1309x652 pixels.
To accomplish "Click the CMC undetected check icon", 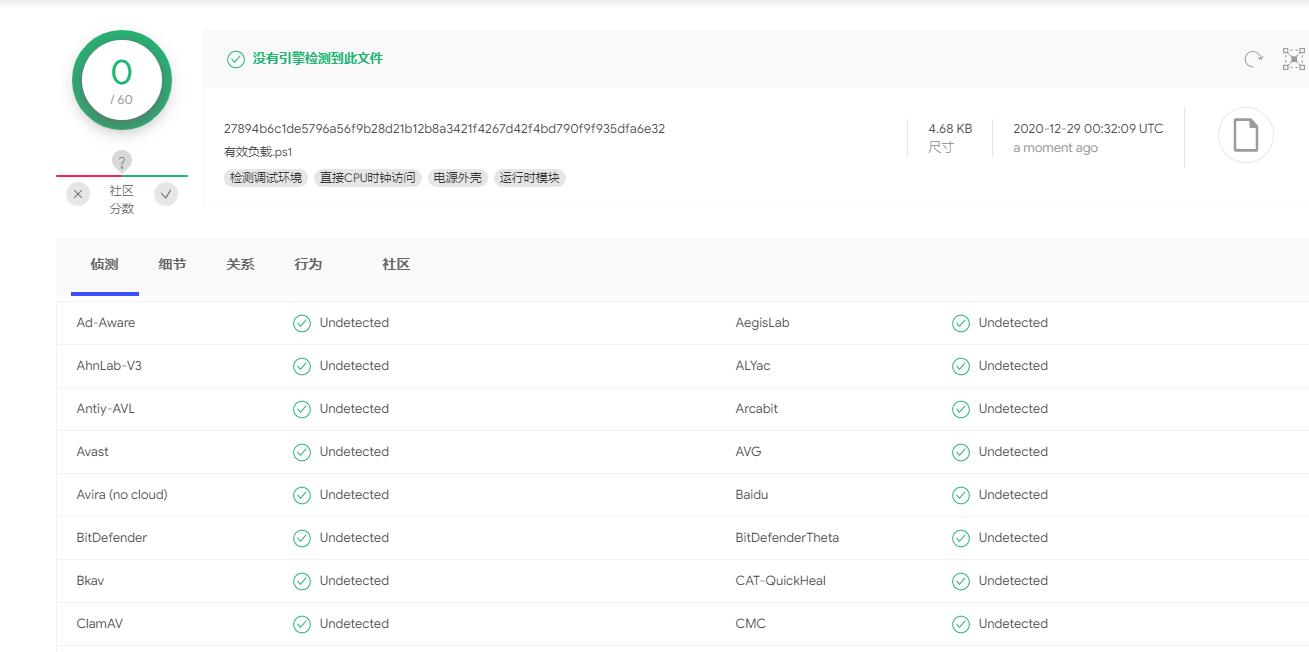I will click(x=961, y=624).
